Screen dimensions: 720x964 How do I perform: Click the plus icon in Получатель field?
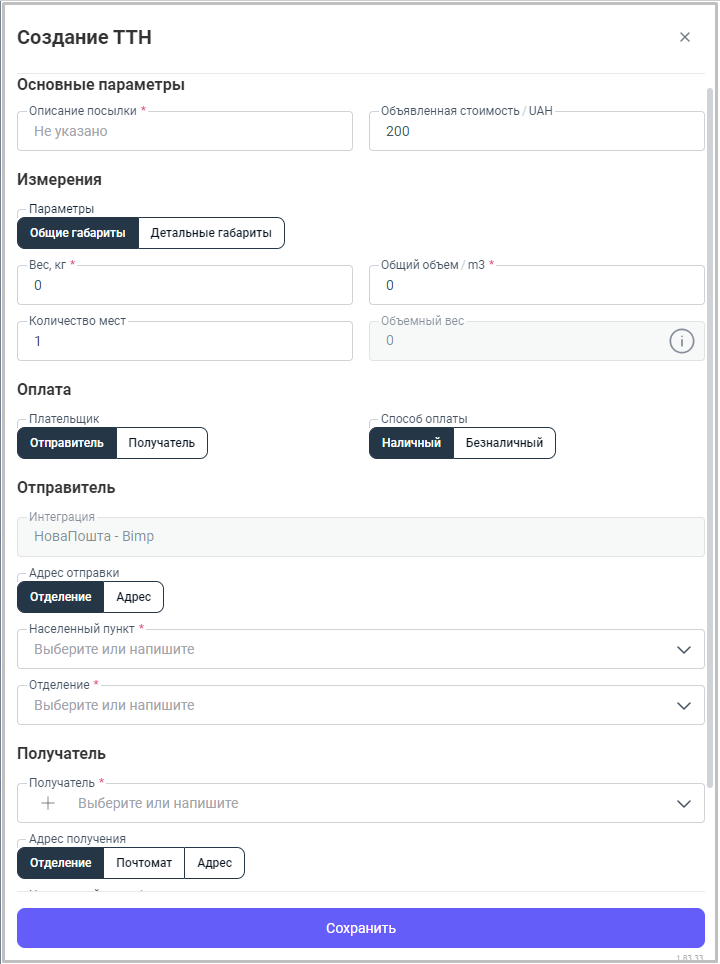47,803
